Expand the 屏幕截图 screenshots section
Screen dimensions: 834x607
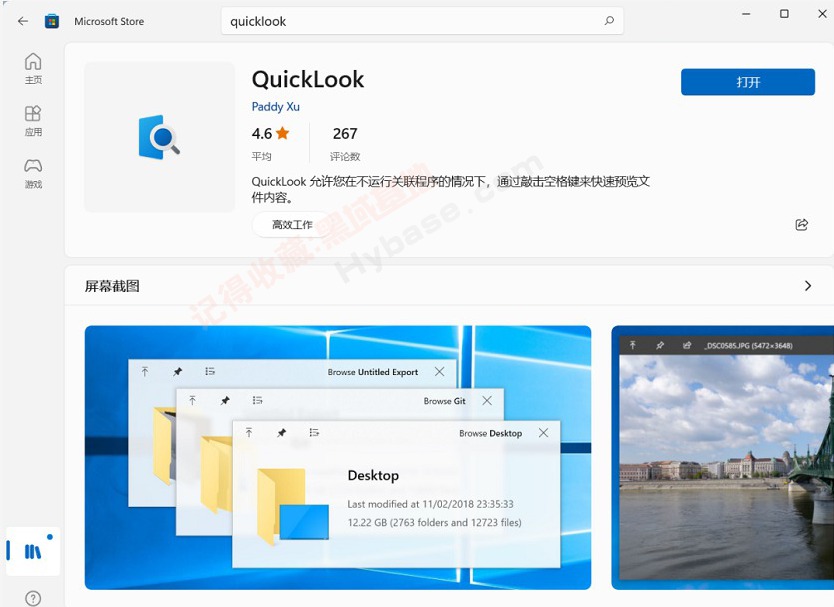[807, 286]
